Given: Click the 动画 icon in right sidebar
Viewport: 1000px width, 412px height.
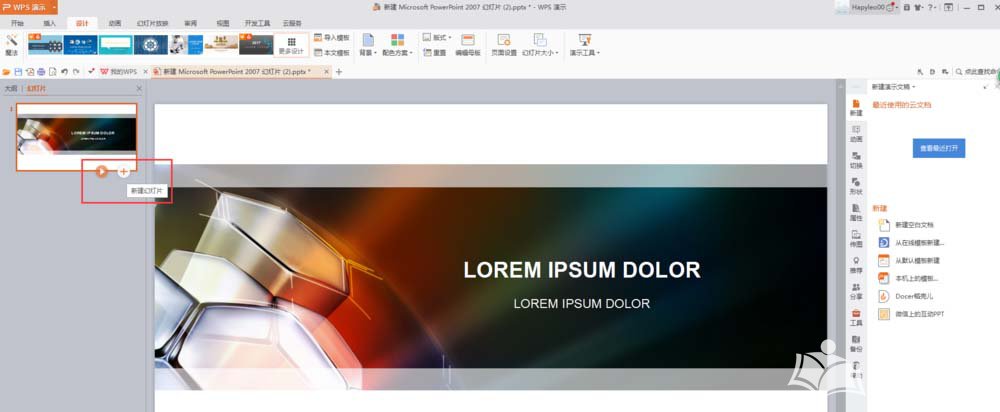Looking at the screenshot, I should click(856, 134).
